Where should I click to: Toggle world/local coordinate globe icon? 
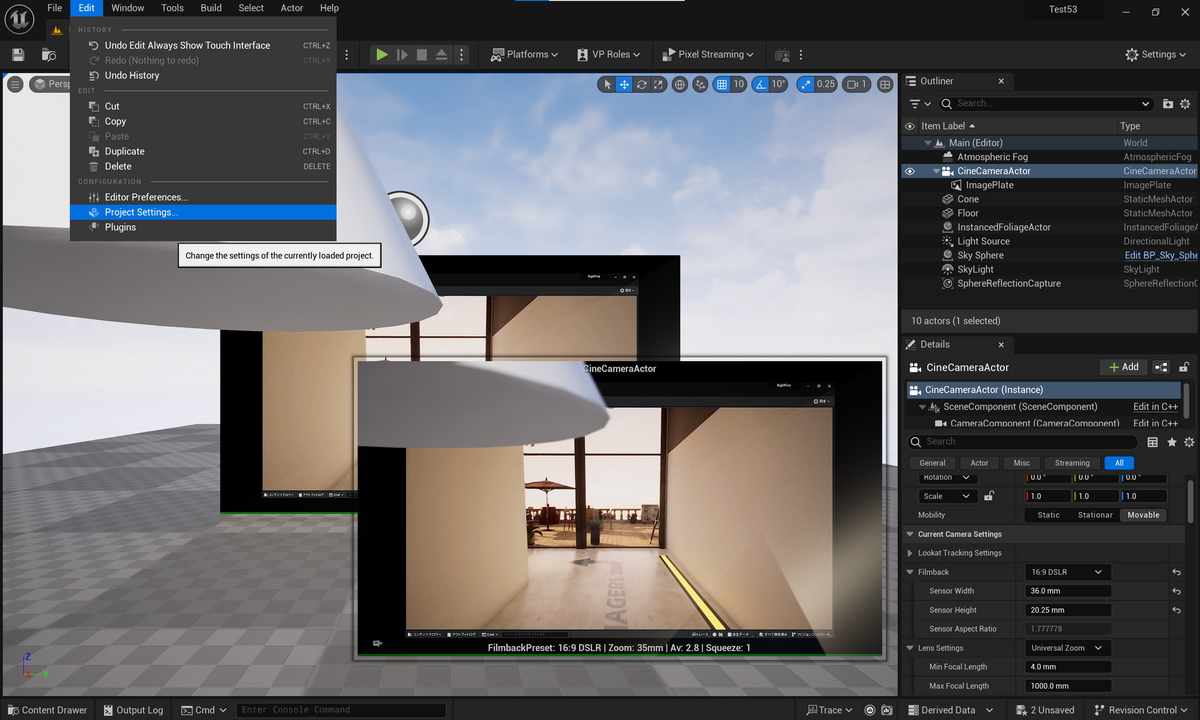pyautogui.click(x=680, y=85)
